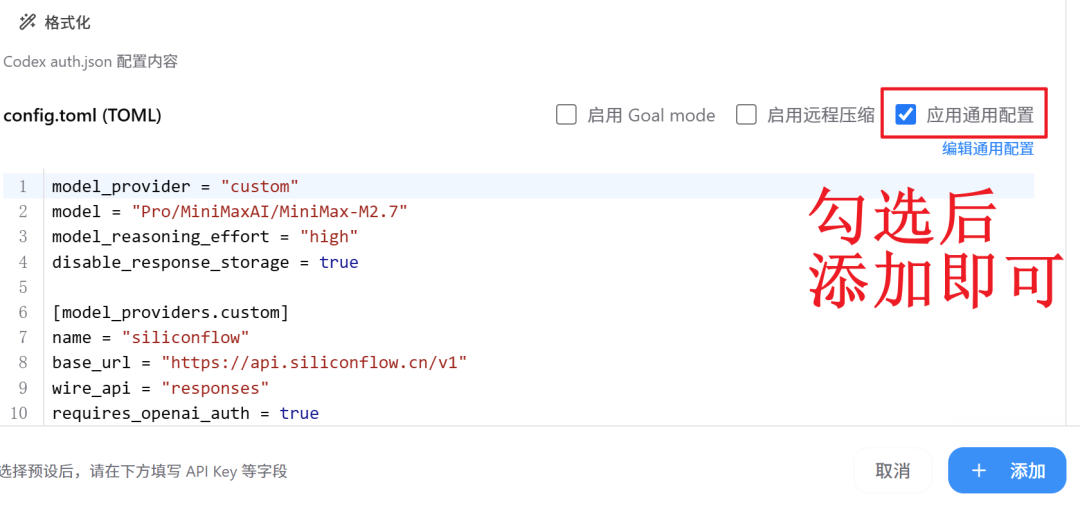The height and width of the screenshot is (505, 1080).
Task: Click the Codex auth.json 配置内容 caption
Action: click(x=90, y=62)
